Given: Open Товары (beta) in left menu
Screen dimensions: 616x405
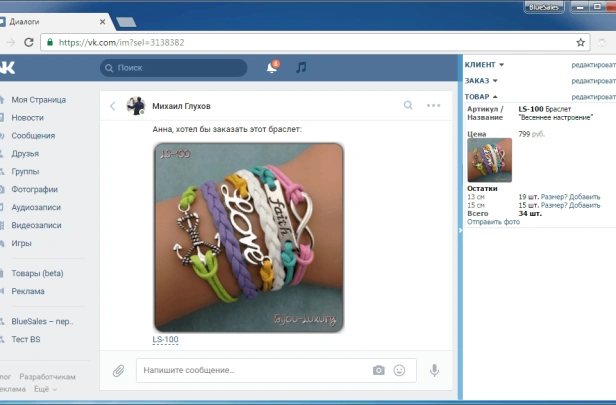Looking at the screenshot, I should [37, 273].
